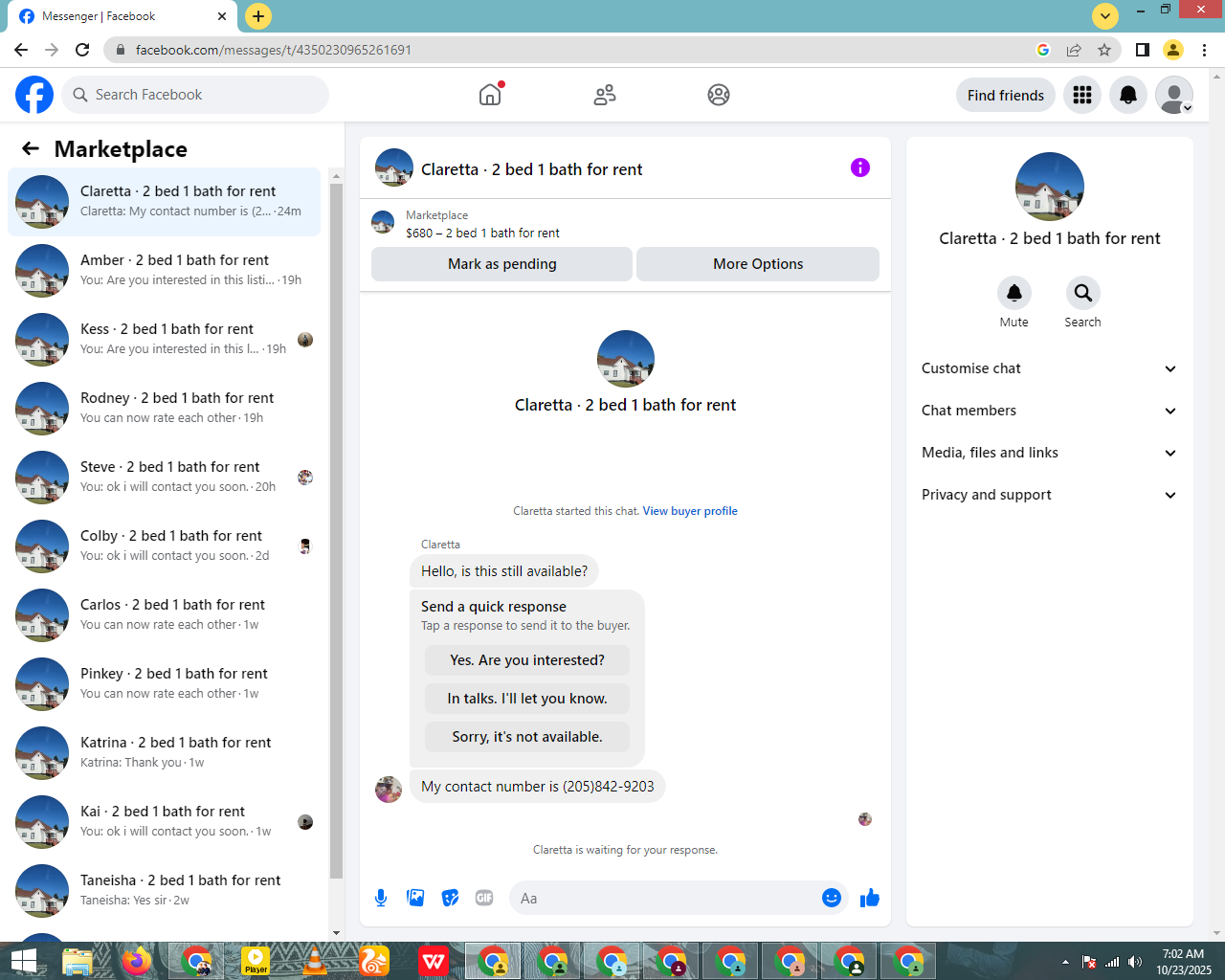Expand the Privacy and support section

coord(1050,495)
